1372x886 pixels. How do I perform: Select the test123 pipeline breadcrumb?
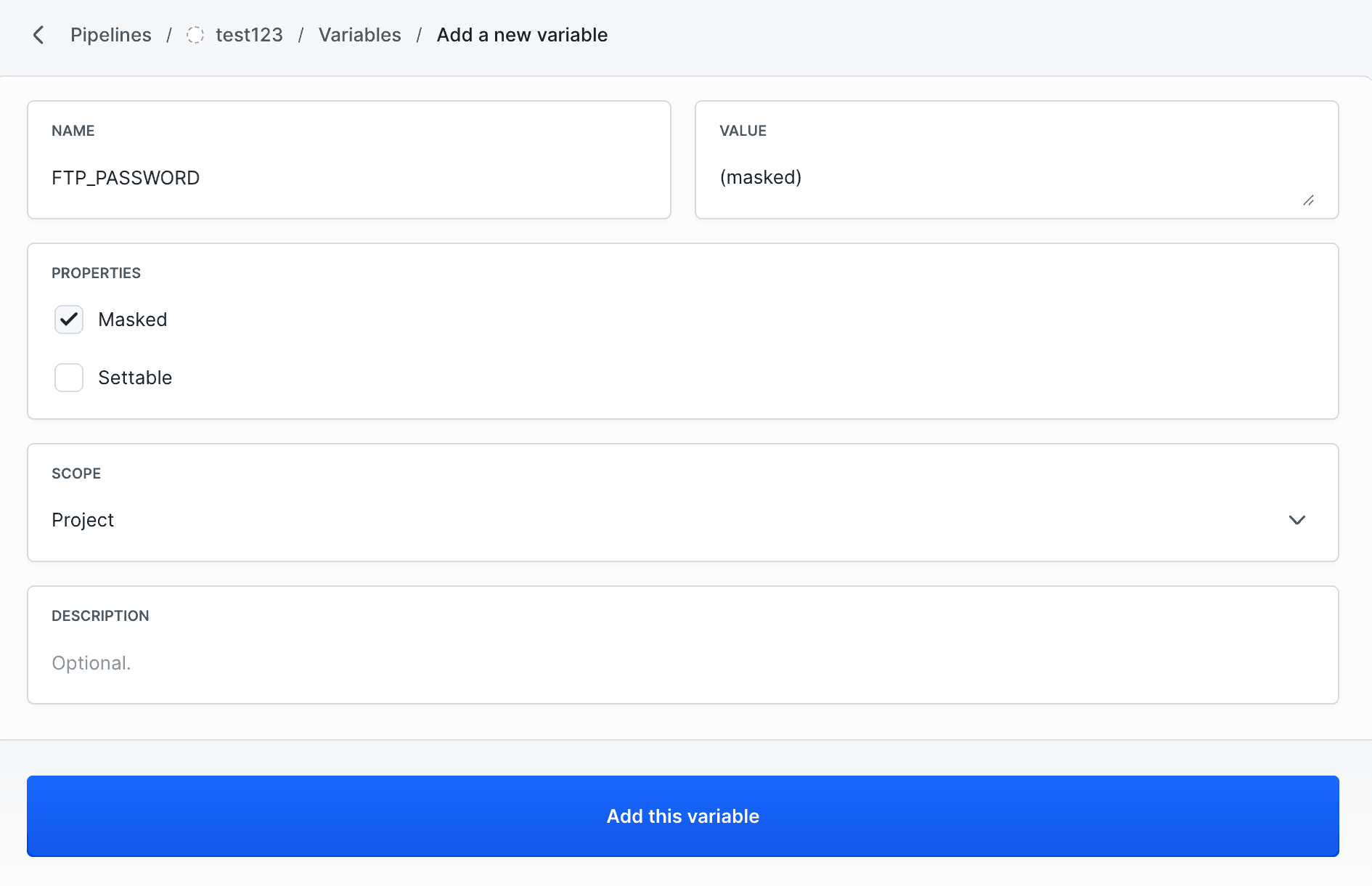click(249, 34)
